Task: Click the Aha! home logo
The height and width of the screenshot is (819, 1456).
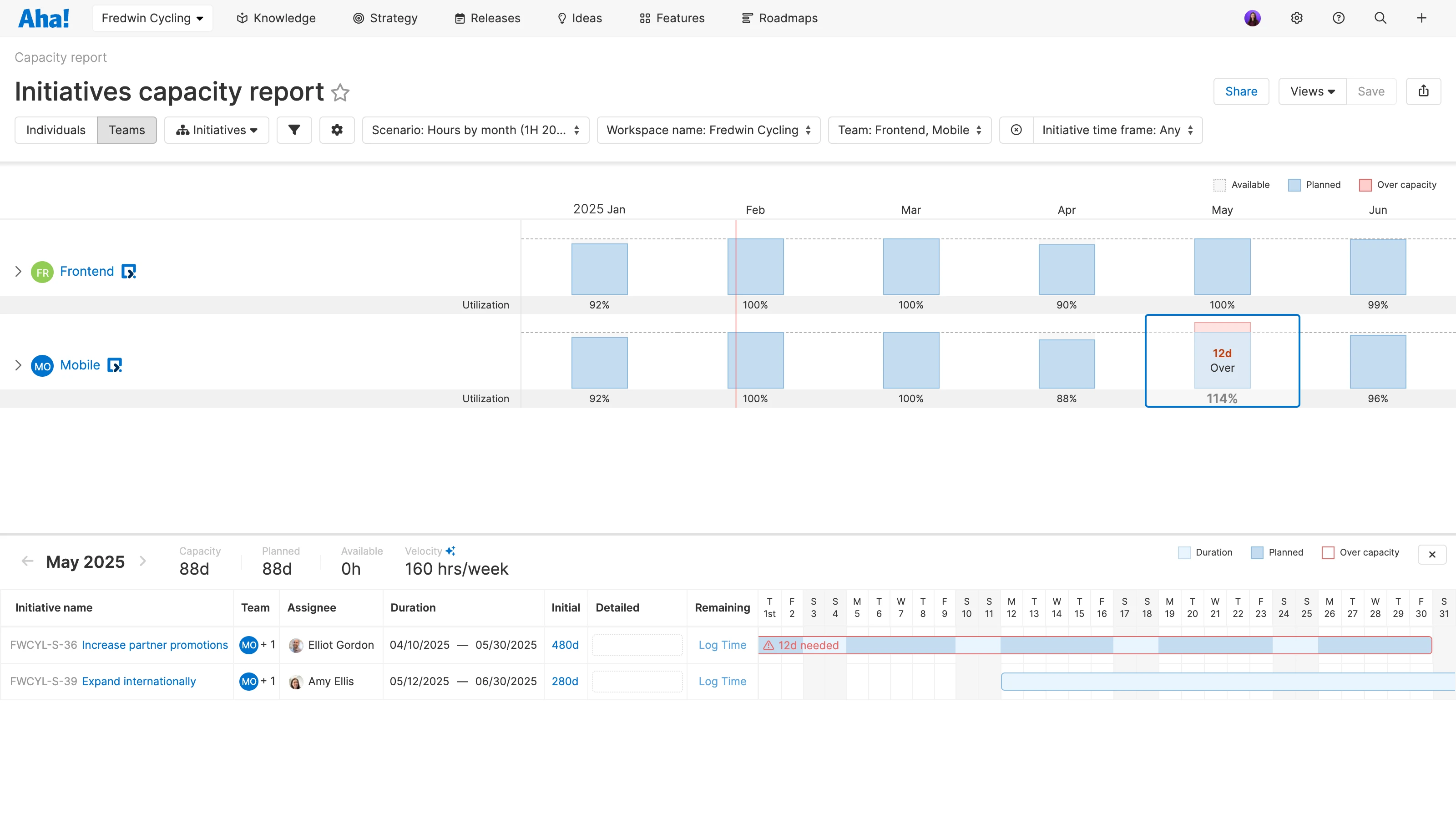Action: pos(44,18)
